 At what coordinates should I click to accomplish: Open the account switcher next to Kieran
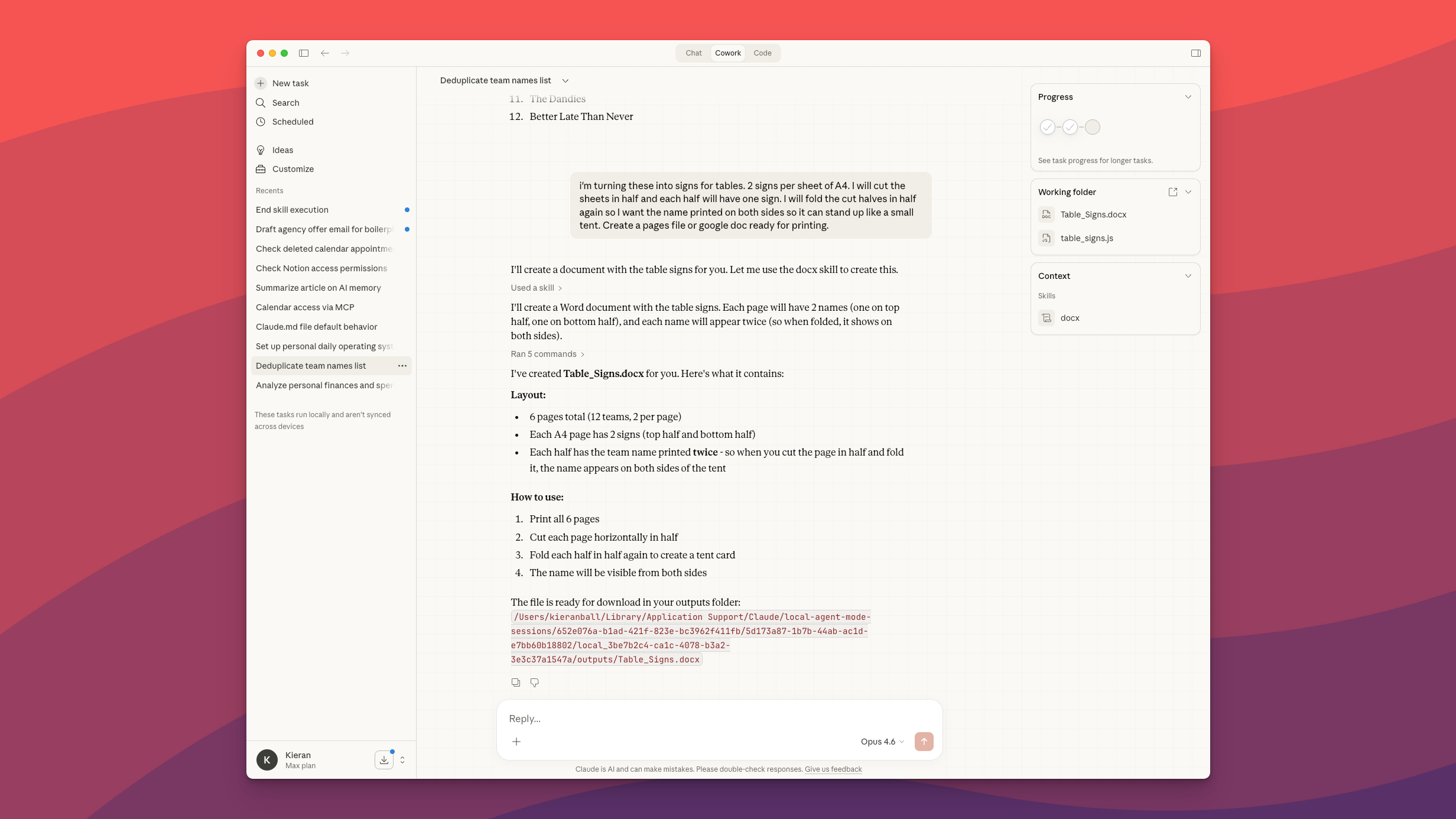[402, 760]
